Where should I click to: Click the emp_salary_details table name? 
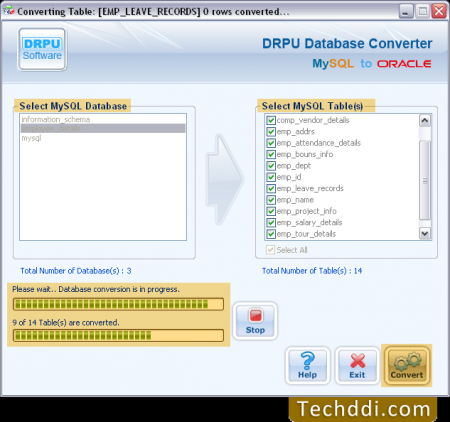309,222
